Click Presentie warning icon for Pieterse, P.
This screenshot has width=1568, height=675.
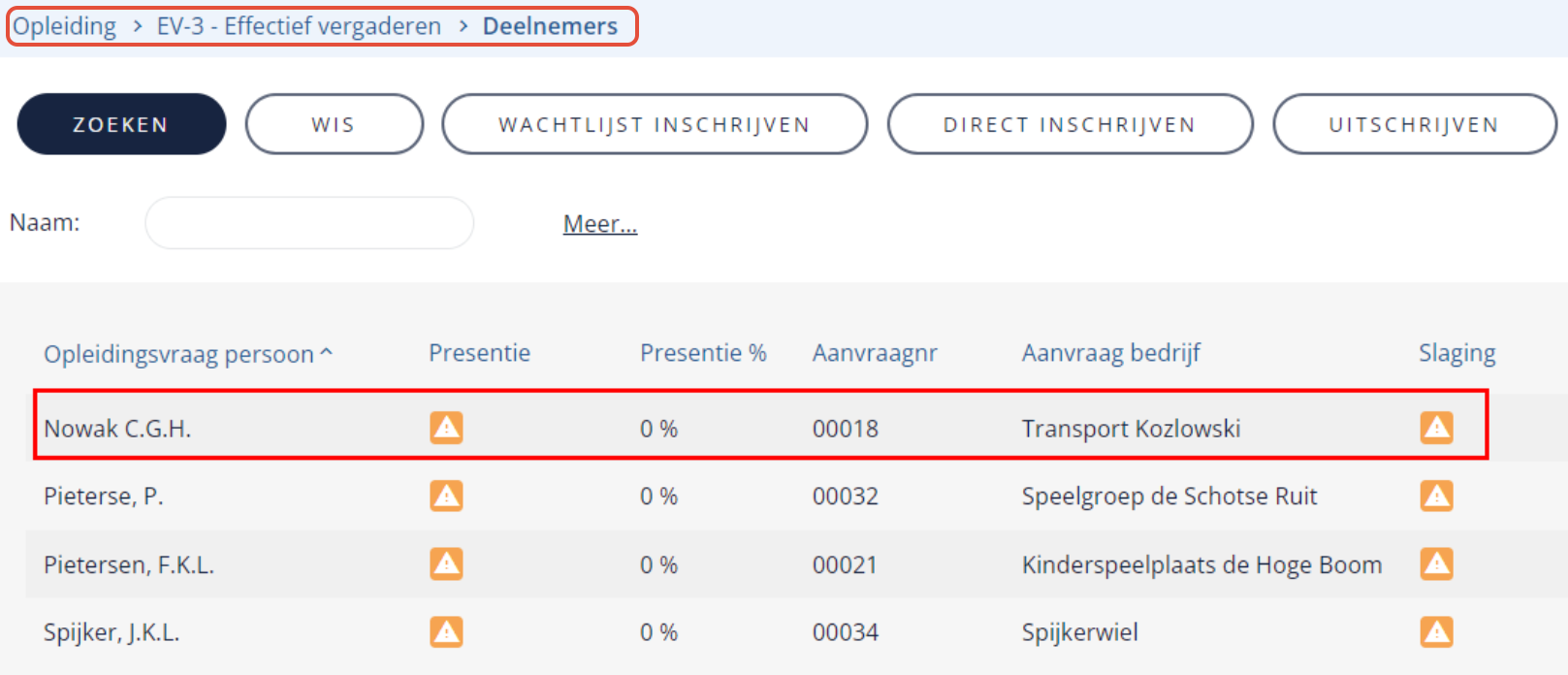tap(446, 496)
